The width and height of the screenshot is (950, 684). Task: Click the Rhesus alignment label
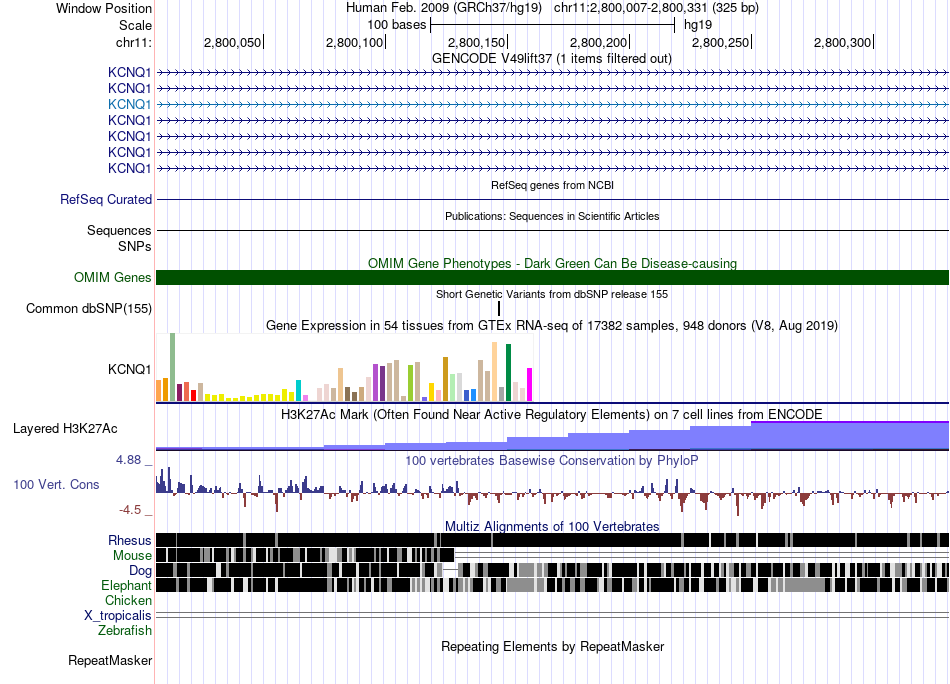(130, 540)
